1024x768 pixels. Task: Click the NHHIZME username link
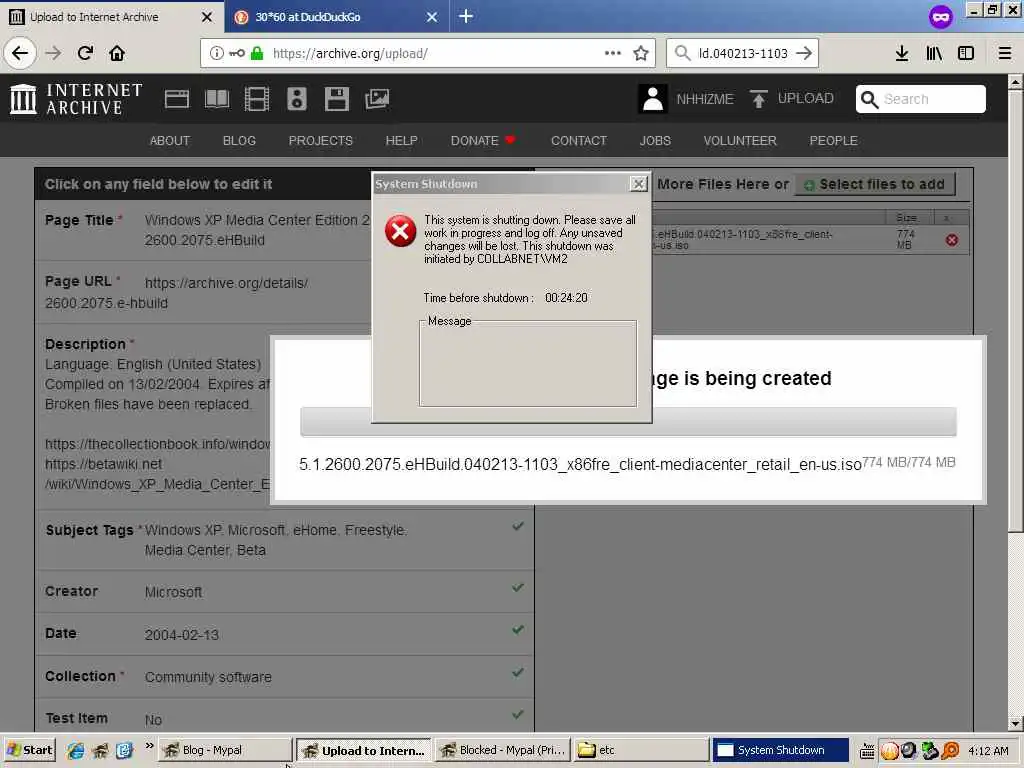click(x=705, y=99)
